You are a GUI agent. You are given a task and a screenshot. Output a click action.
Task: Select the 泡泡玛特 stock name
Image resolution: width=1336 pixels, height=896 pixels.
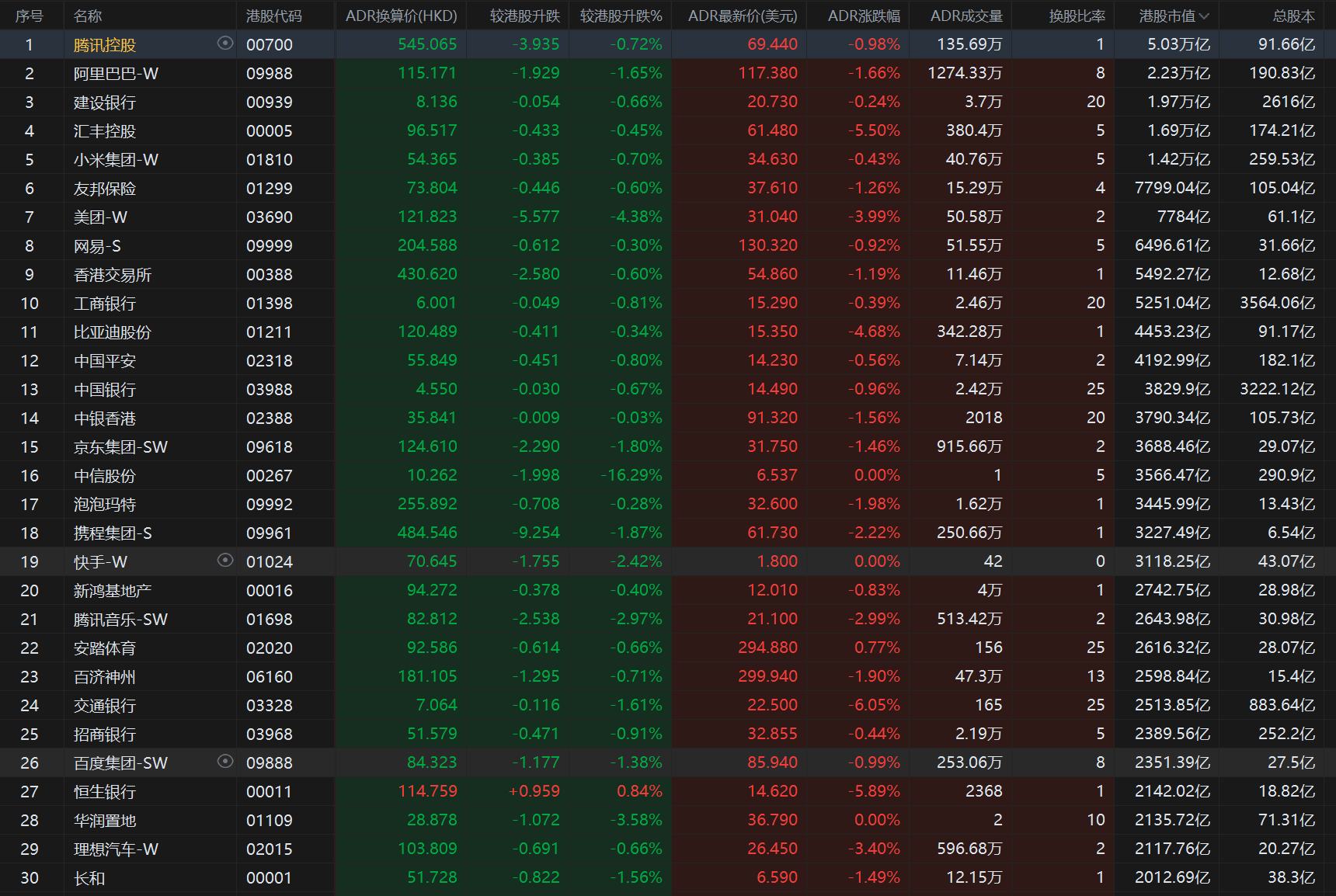[105, 504]
